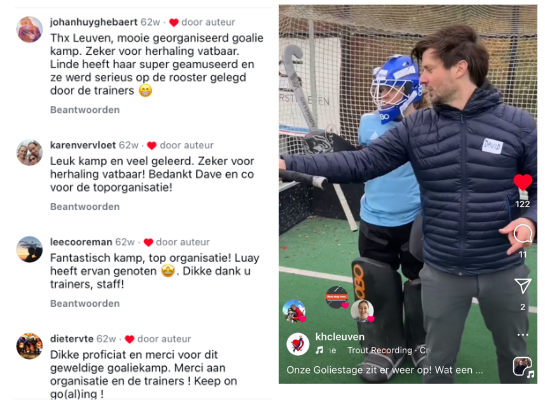Open khcleuven profile avatar on reel
The image size is (545, 403).
pos(298,344)
